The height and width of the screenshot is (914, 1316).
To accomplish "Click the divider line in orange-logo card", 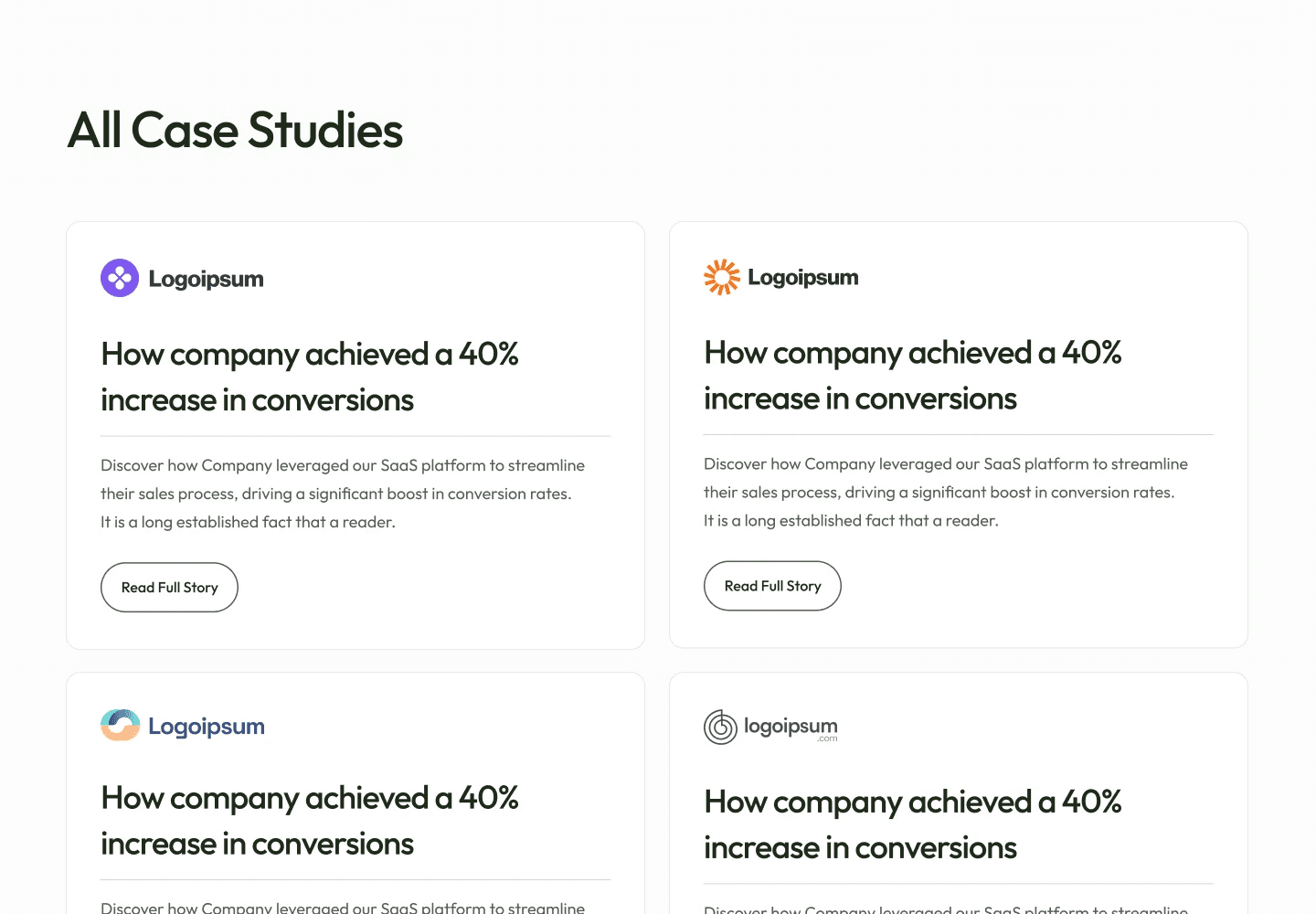I will tap(959, 435).
